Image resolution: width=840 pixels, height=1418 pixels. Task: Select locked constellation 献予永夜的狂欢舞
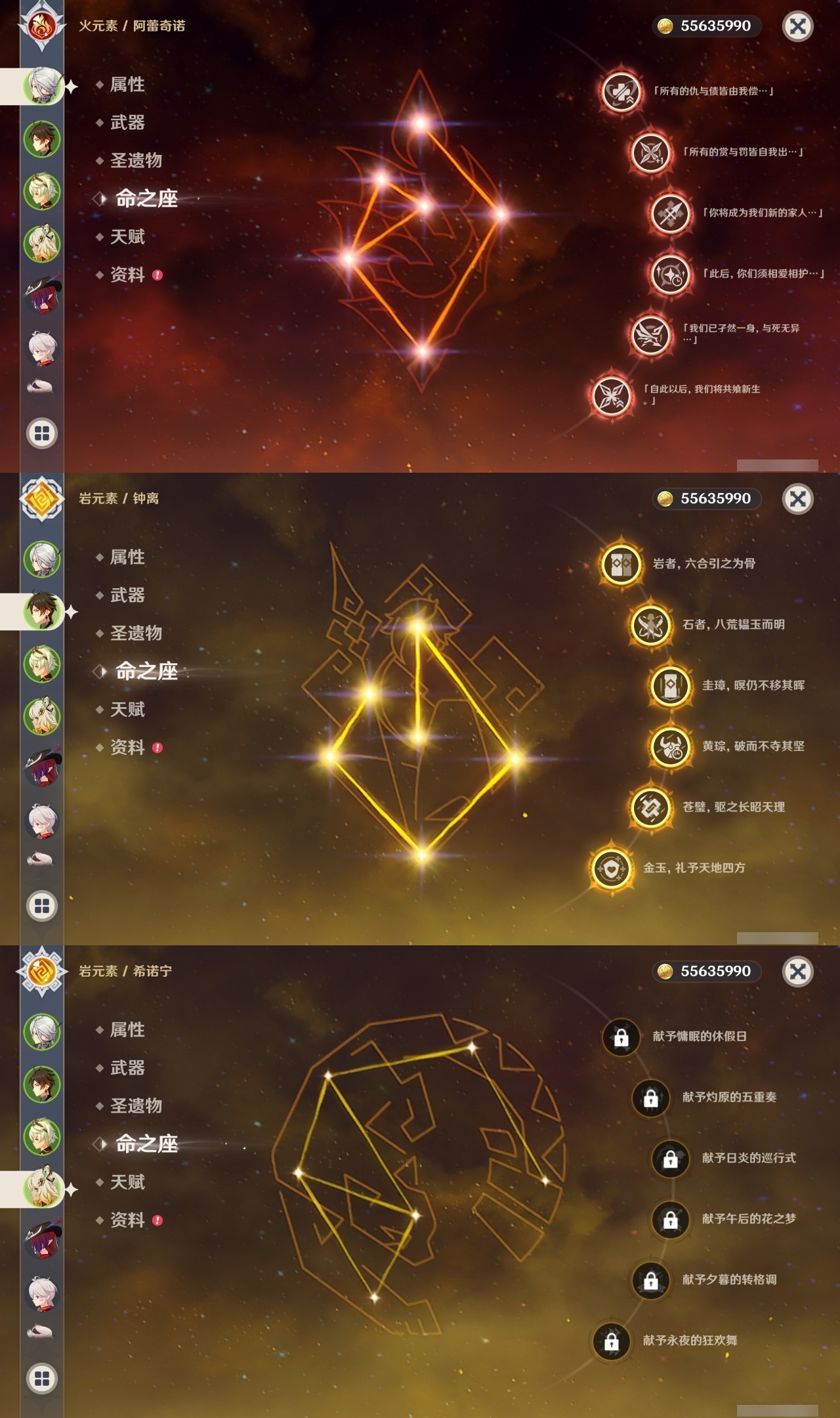coord(611,1341)
